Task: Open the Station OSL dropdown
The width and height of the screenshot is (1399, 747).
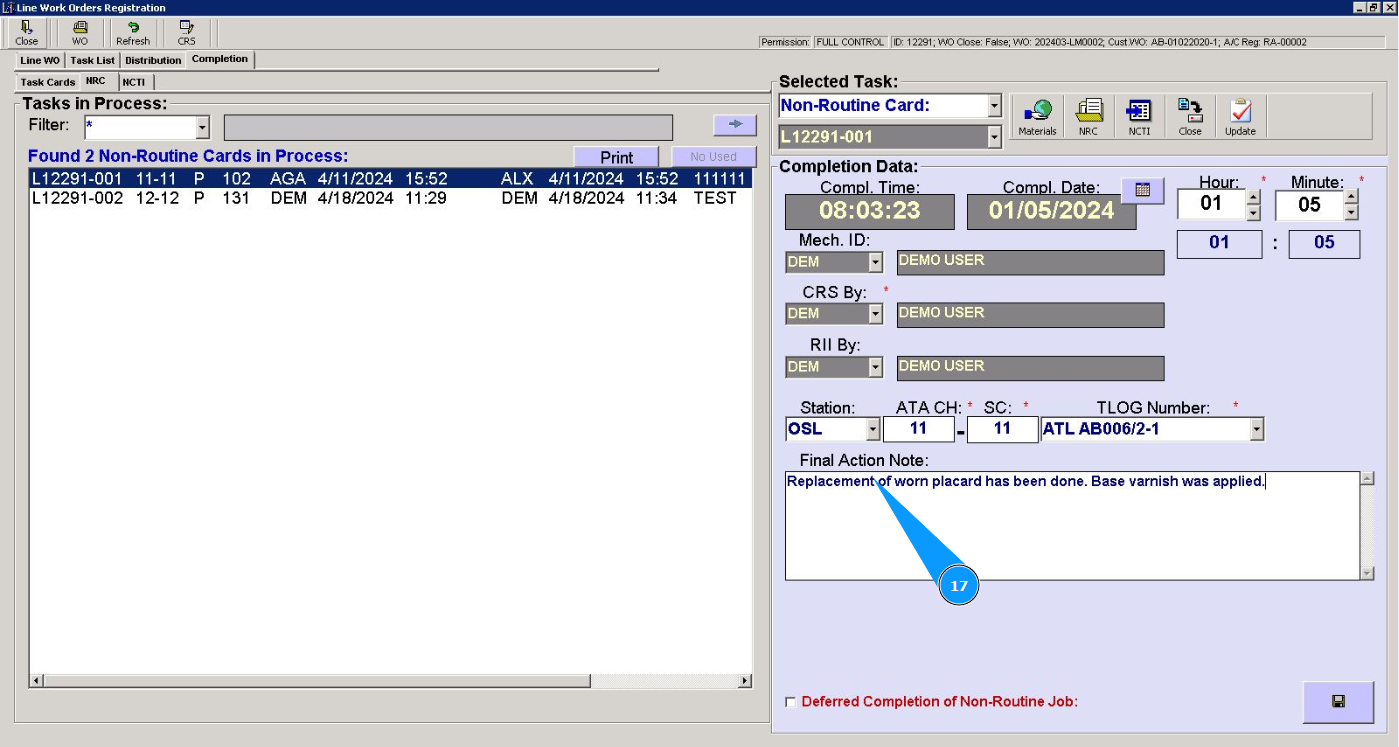Action: coord(873,429)
